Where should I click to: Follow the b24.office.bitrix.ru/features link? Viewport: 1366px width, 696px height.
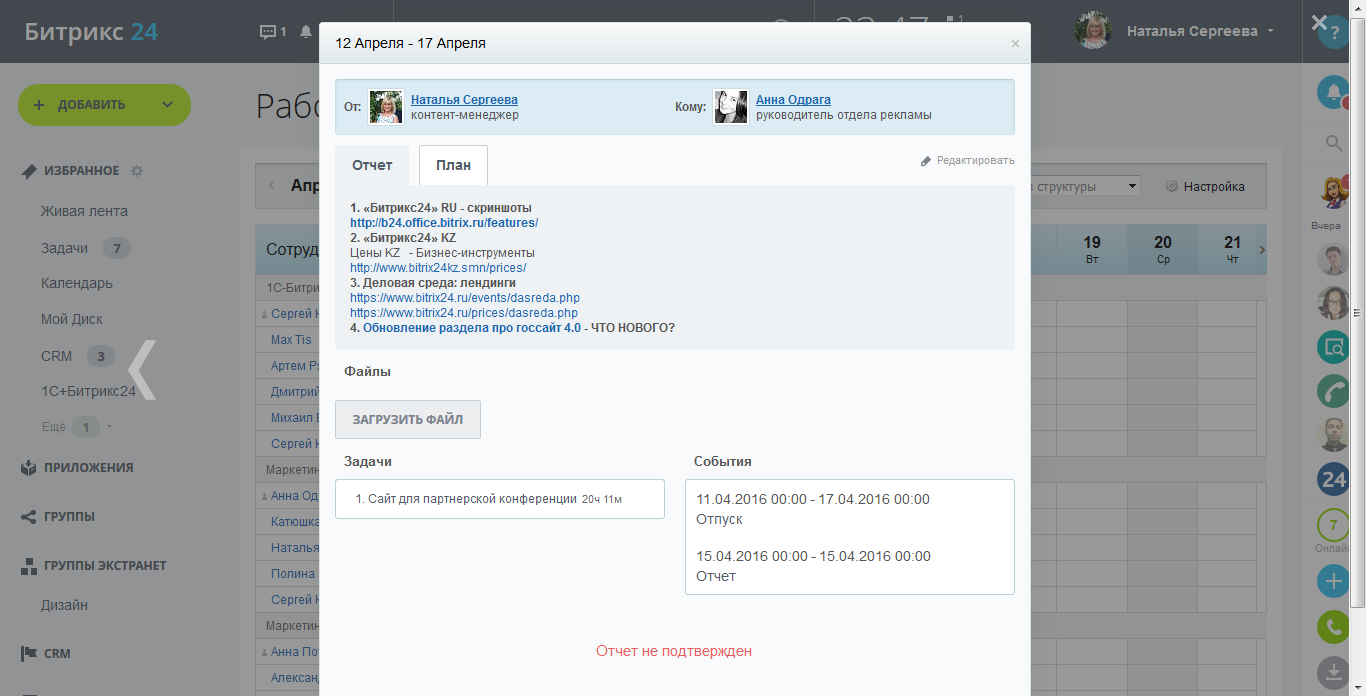click(444, 223)
